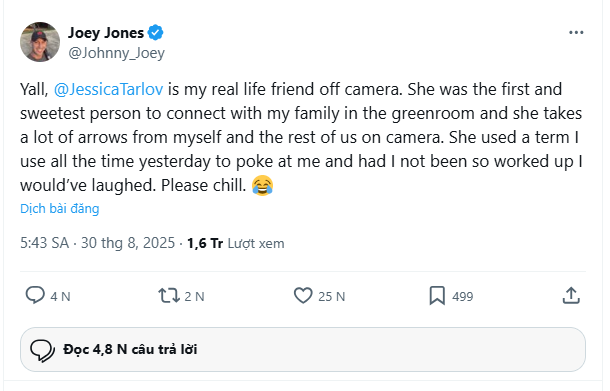Click the reply speech bubble icon
610x391 pixels.
[x=35, y=295]
